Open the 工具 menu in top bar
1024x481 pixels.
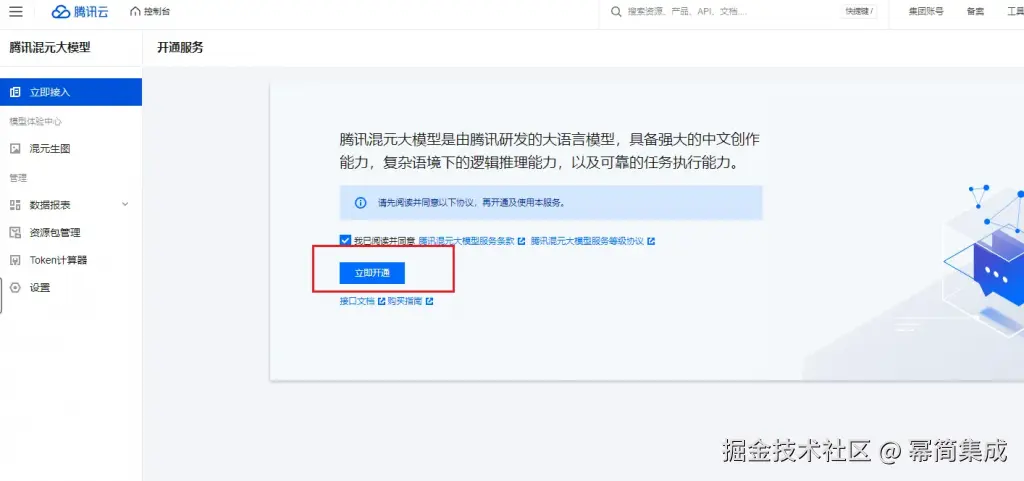tap(1016, 12)
